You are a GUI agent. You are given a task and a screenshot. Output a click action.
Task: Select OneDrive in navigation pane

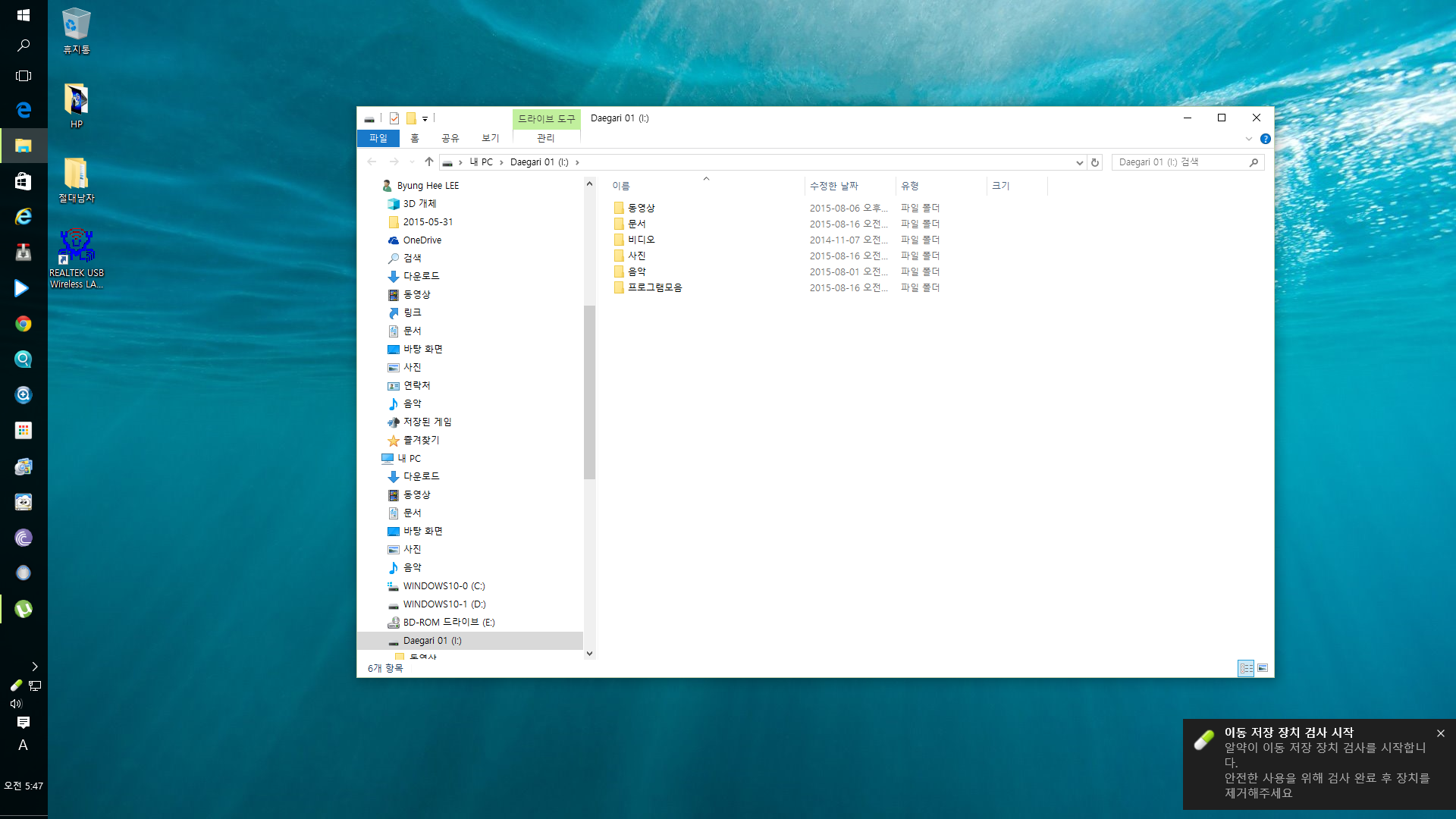pyautogui.click(x=422, y=240)
